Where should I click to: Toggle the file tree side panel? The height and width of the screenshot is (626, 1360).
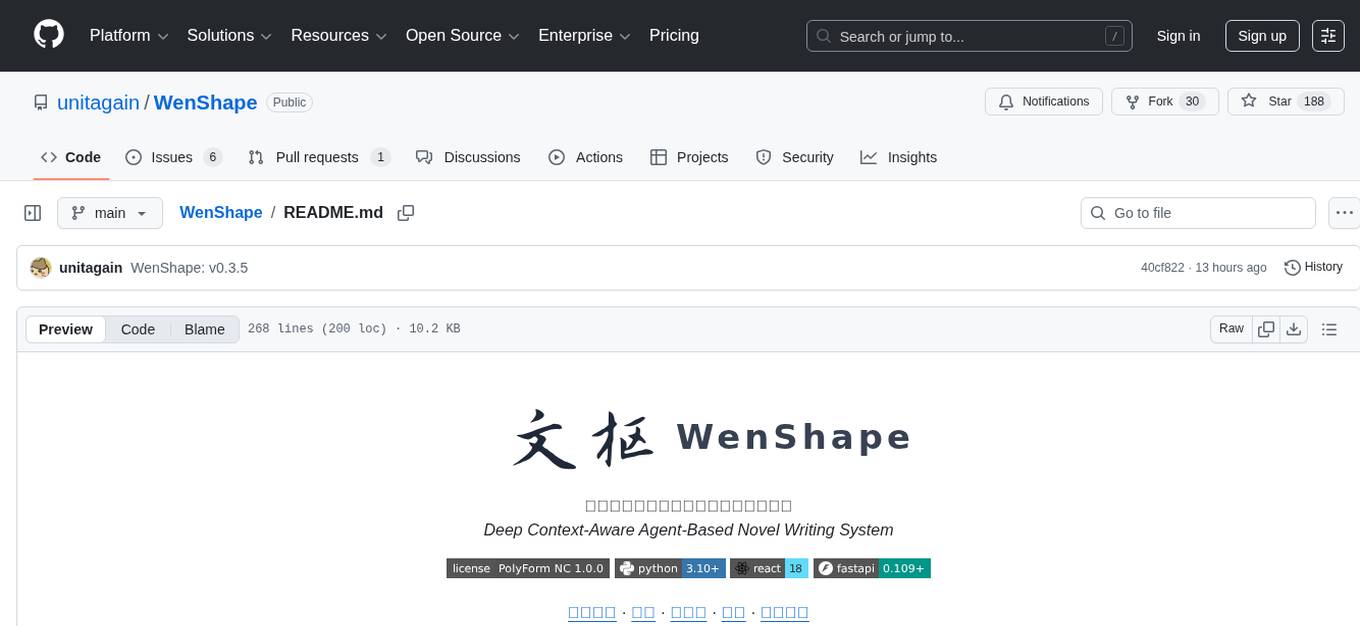click(x=32, y=212)
